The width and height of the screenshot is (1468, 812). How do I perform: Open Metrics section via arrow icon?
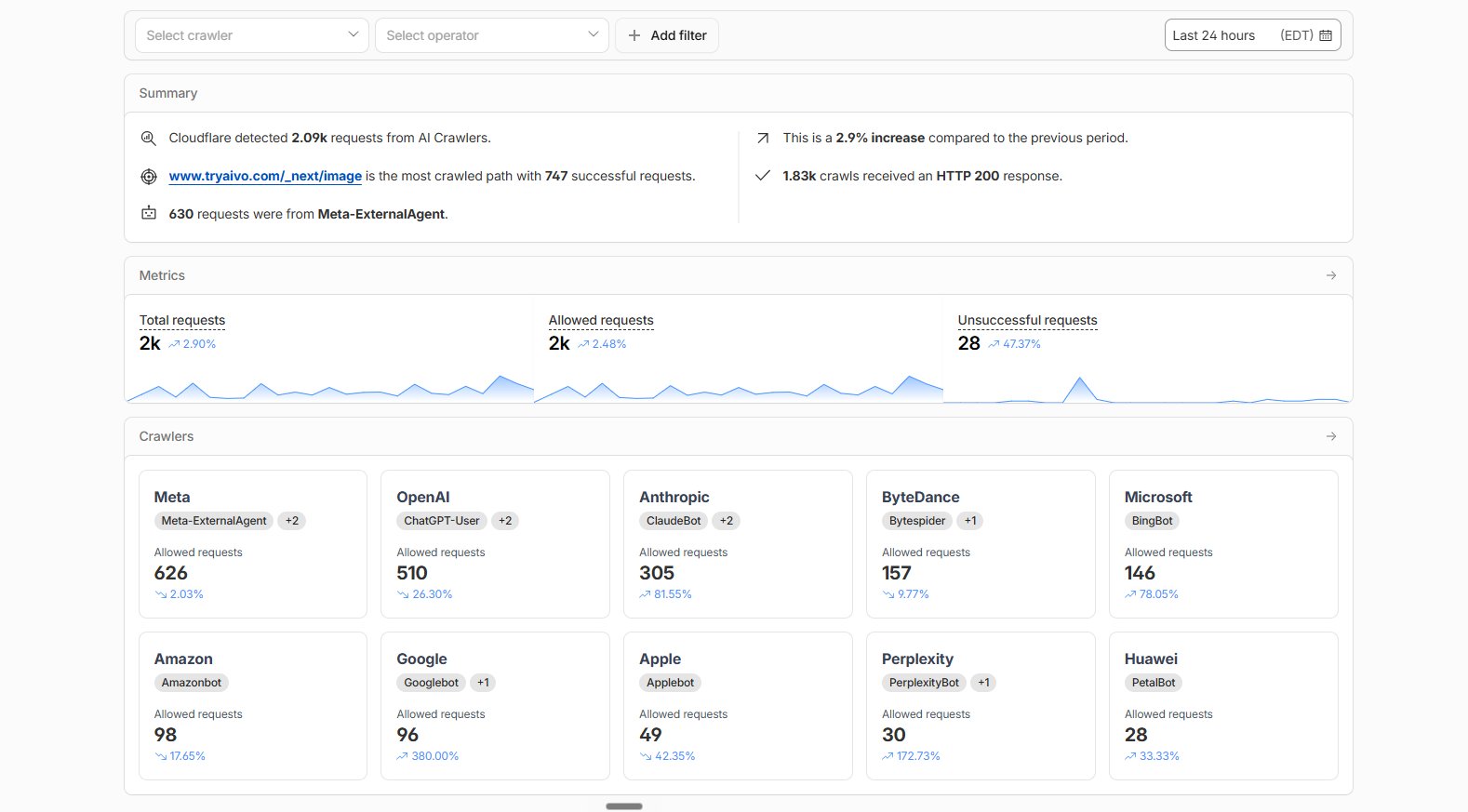(x=1331, y=275)
